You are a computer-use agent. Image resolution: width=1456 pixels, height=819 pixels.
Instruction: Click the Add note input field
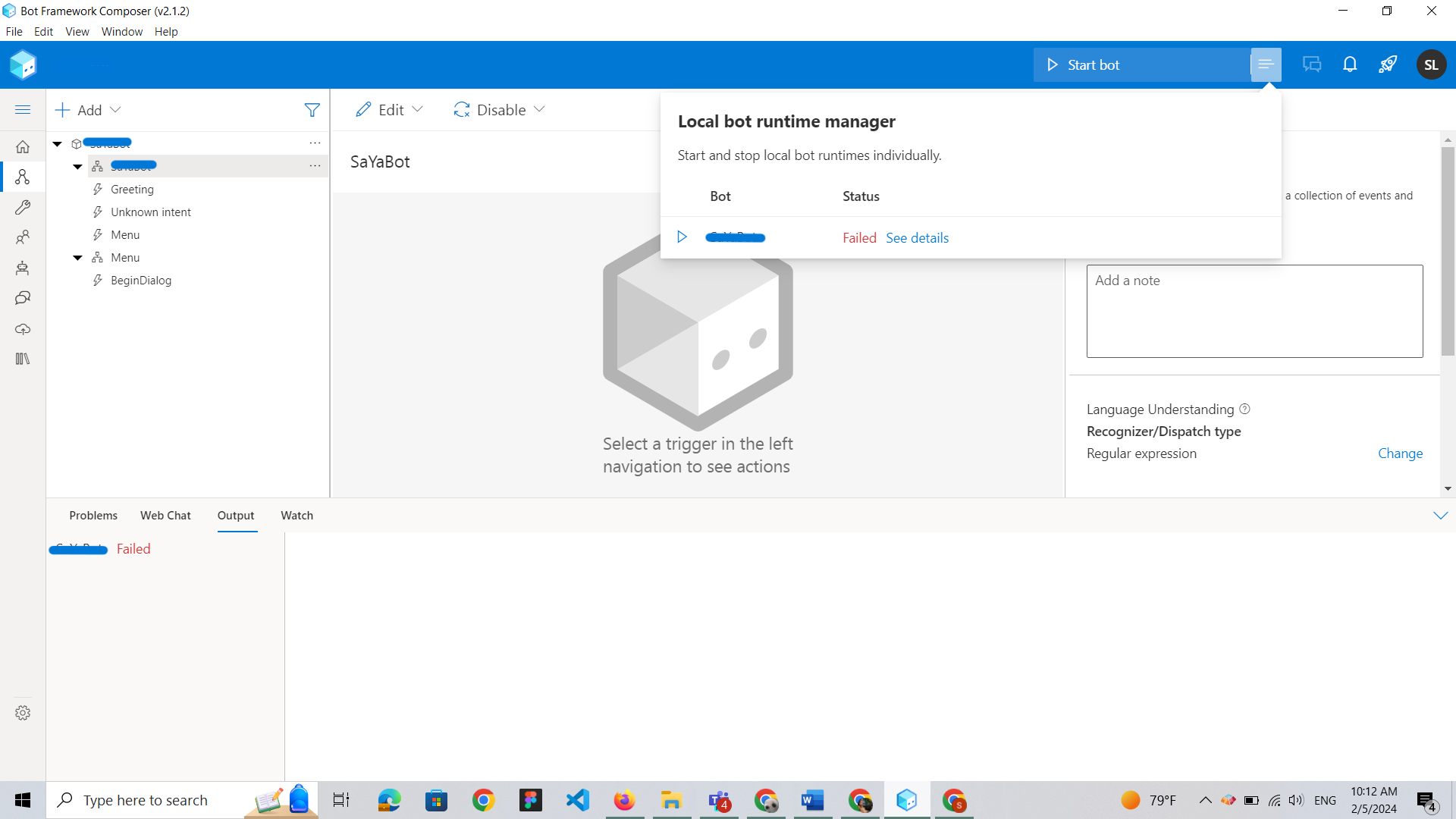tap(1255, 310)
